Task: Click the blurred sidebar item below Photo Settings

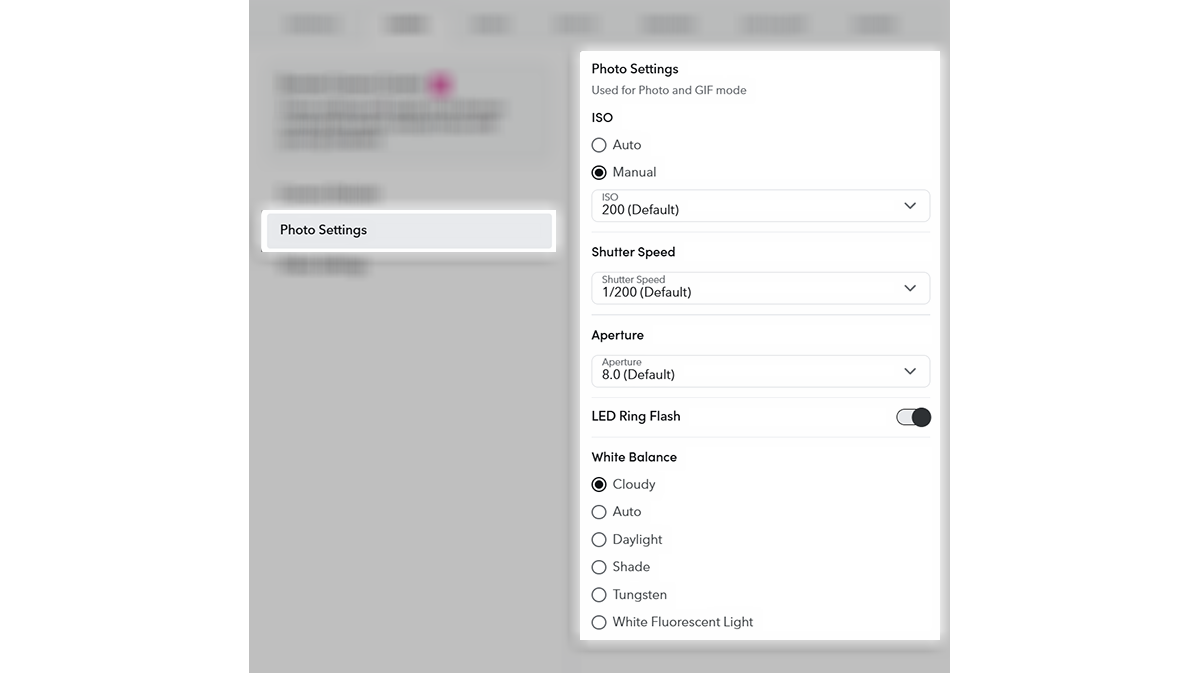Action: [323, 266]
